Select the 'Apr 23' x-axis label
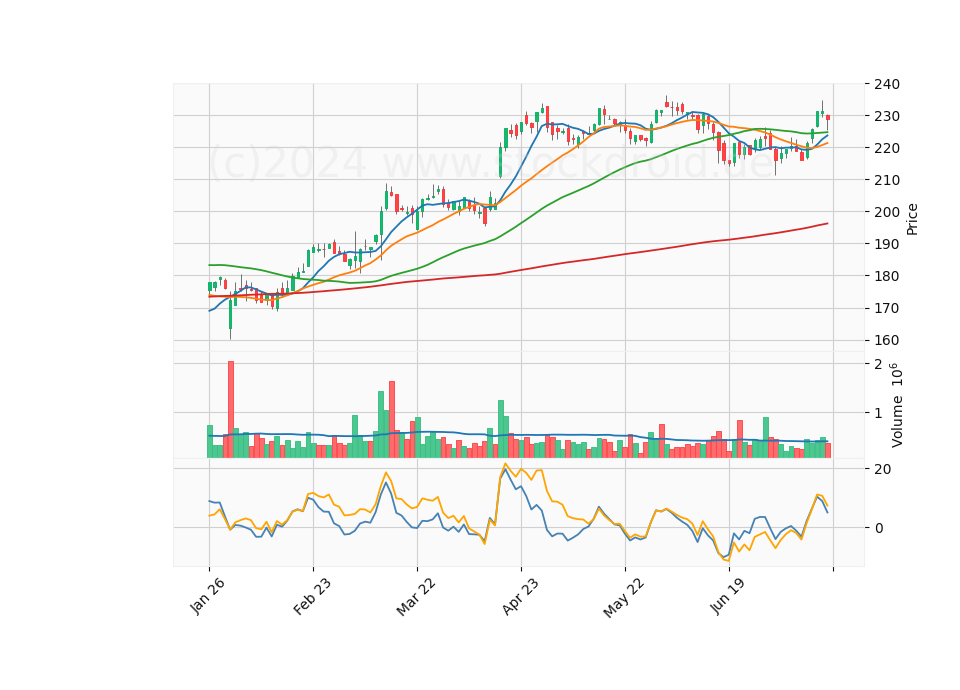 pyautogui.click(x=520, y=596)
